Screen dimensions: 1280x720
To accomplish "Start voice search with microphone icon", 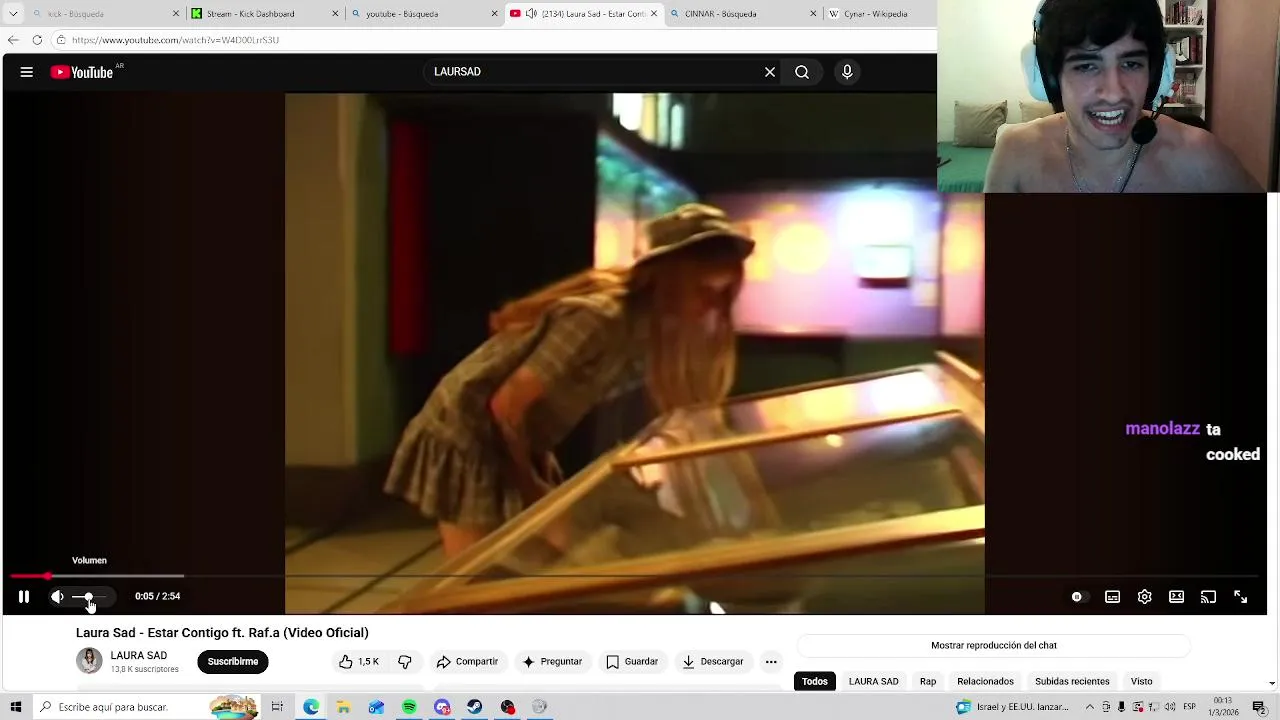I will click(x=847, y=72).
